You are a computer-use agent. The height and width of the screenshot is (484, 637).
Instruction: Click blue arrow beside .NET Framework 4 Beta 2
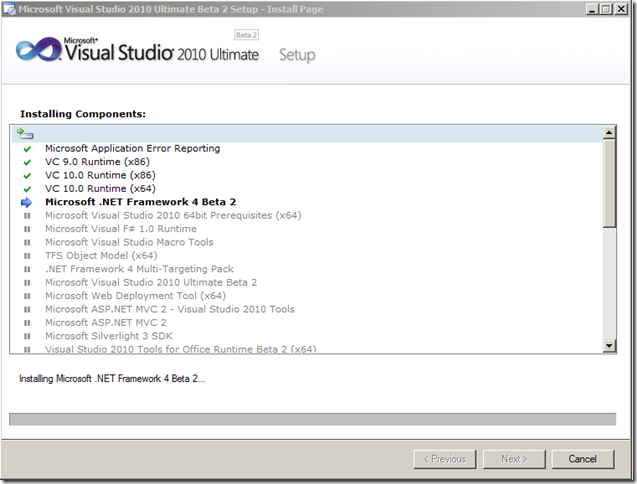tap(26, 202)
